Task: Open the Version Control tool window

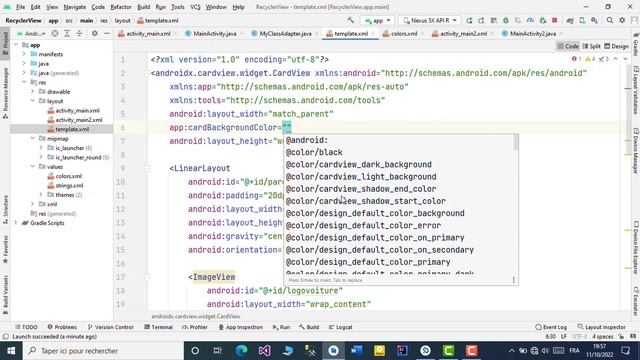Action: [x=111, y=327]
